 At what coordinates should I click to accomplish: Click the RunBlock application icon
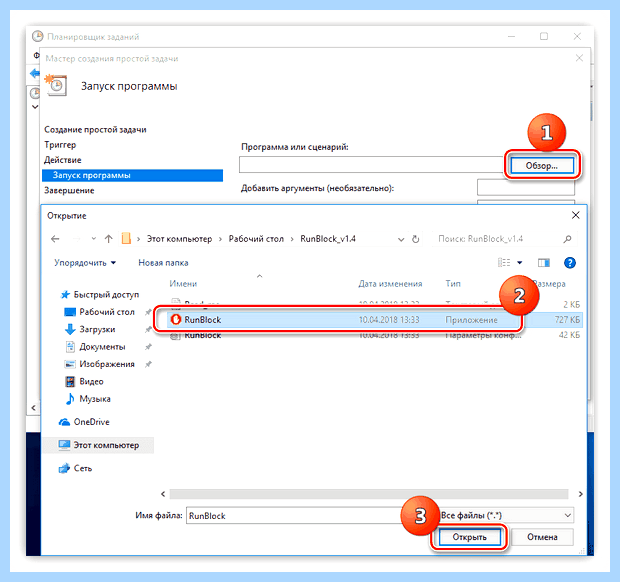tap(176, 319)
